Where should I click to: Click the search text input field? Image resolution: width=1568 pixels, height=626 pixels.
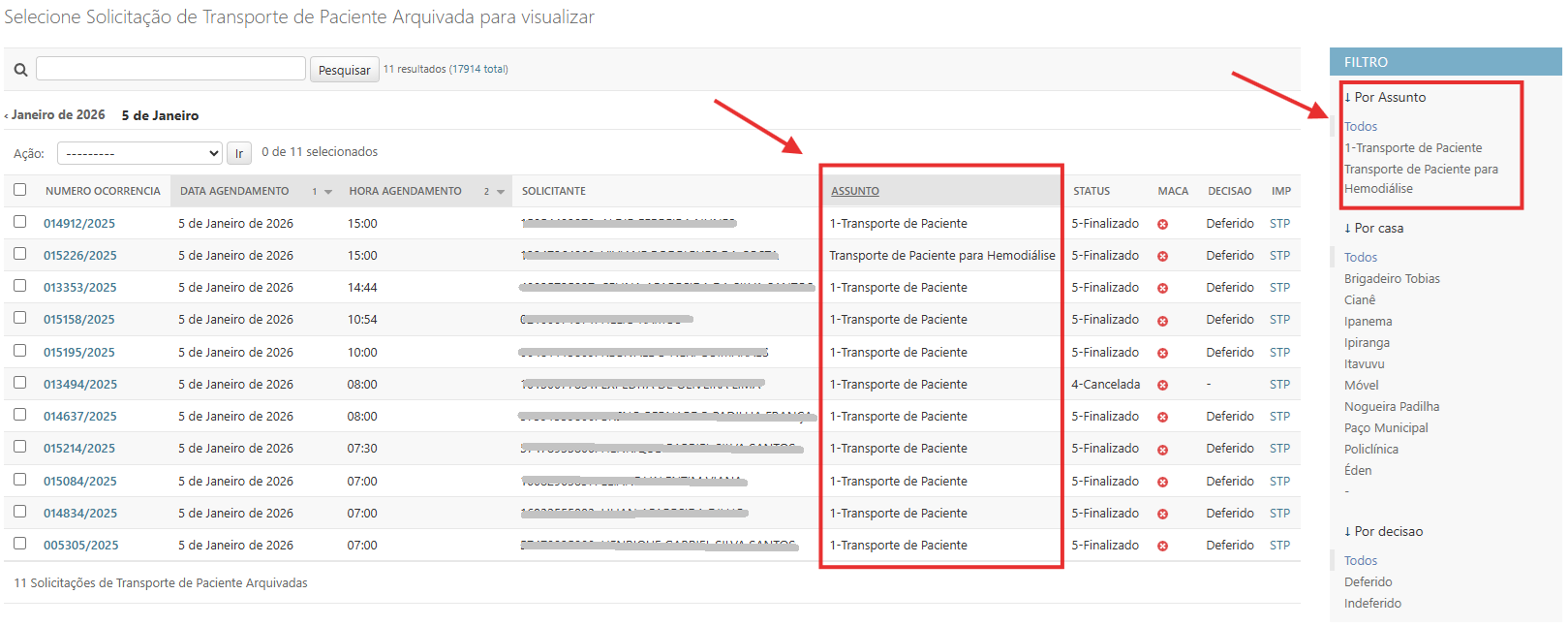(x=170, y=69)
